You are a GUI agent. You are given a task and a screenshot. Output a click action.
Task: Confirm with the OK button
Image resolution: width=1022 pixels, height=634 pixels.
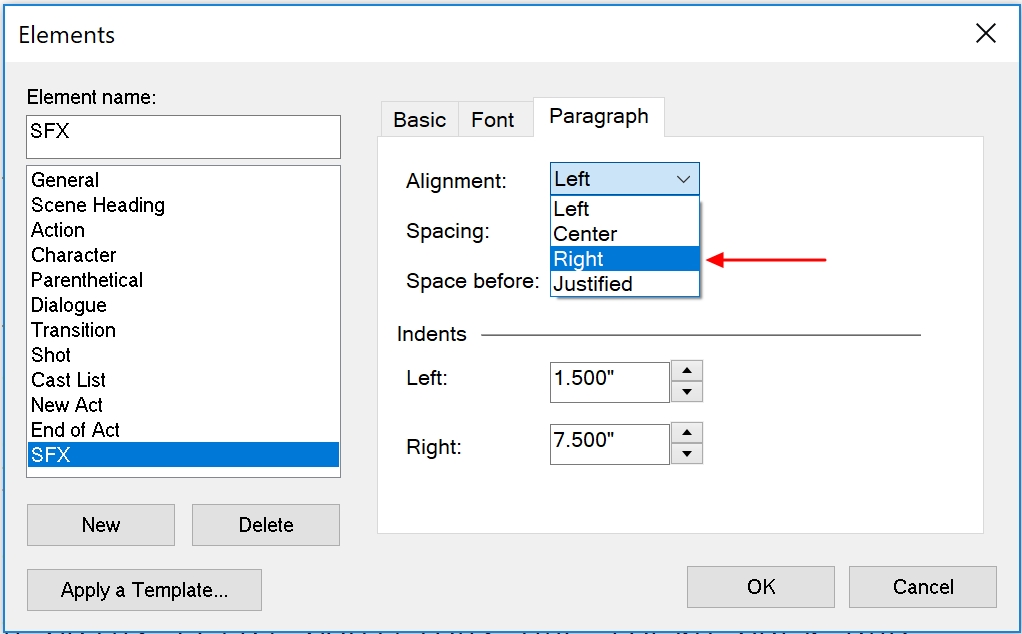tap(761, 586)
